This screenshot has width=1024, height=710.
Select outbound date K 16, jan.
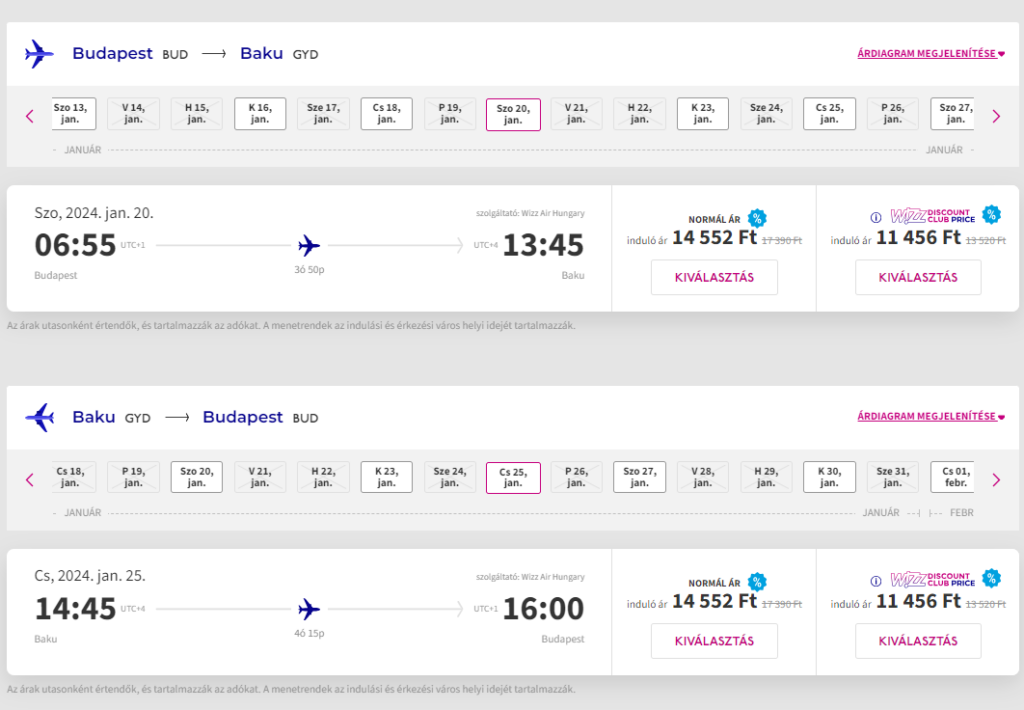[x=260, y=114]
